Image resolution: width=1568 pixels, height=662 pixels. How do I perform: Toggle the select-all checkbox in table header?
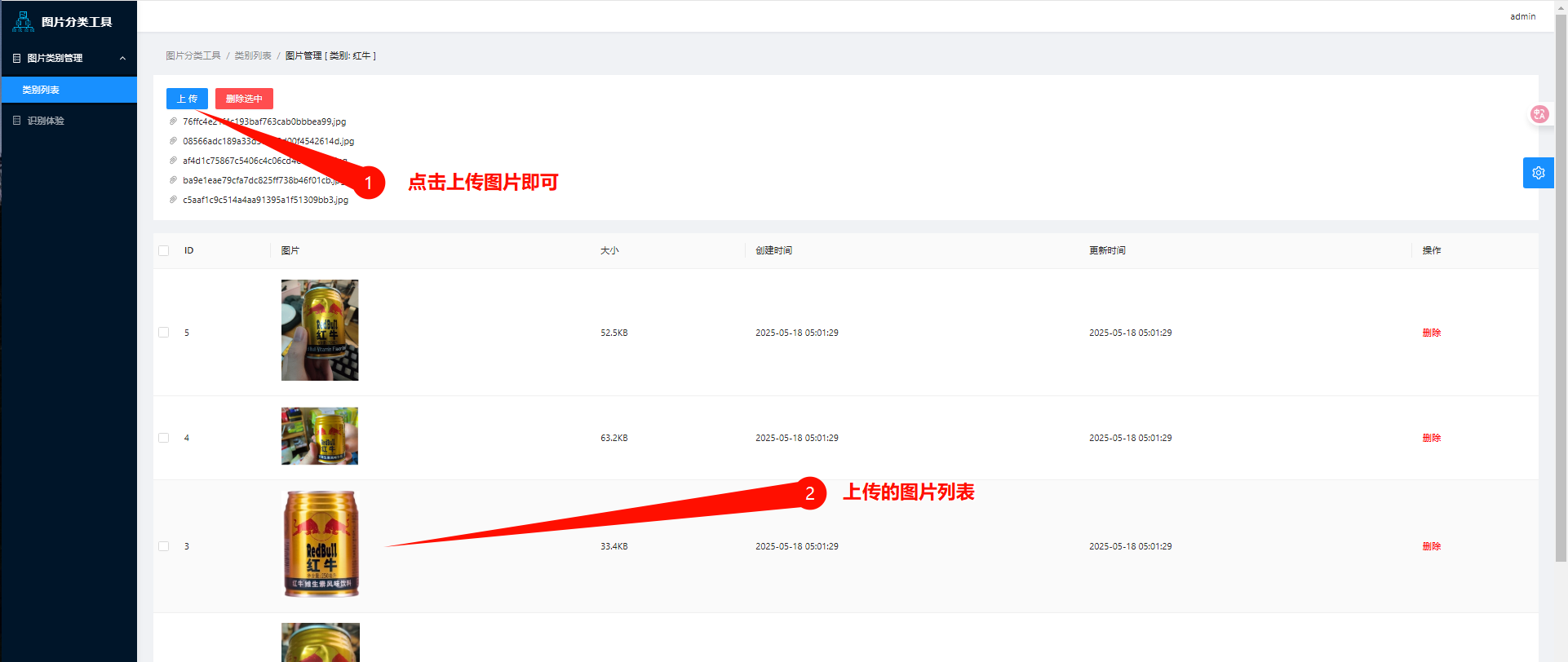[x=164, y=251]
